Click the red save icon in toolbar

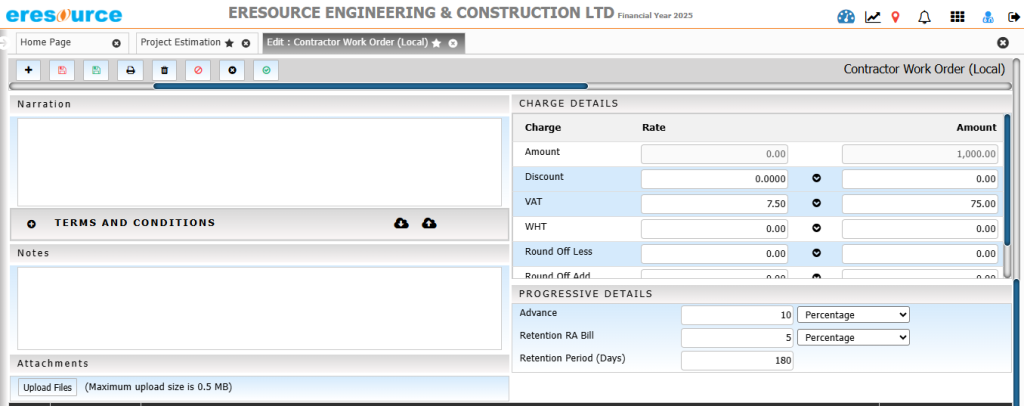click(x=62, y=70)
